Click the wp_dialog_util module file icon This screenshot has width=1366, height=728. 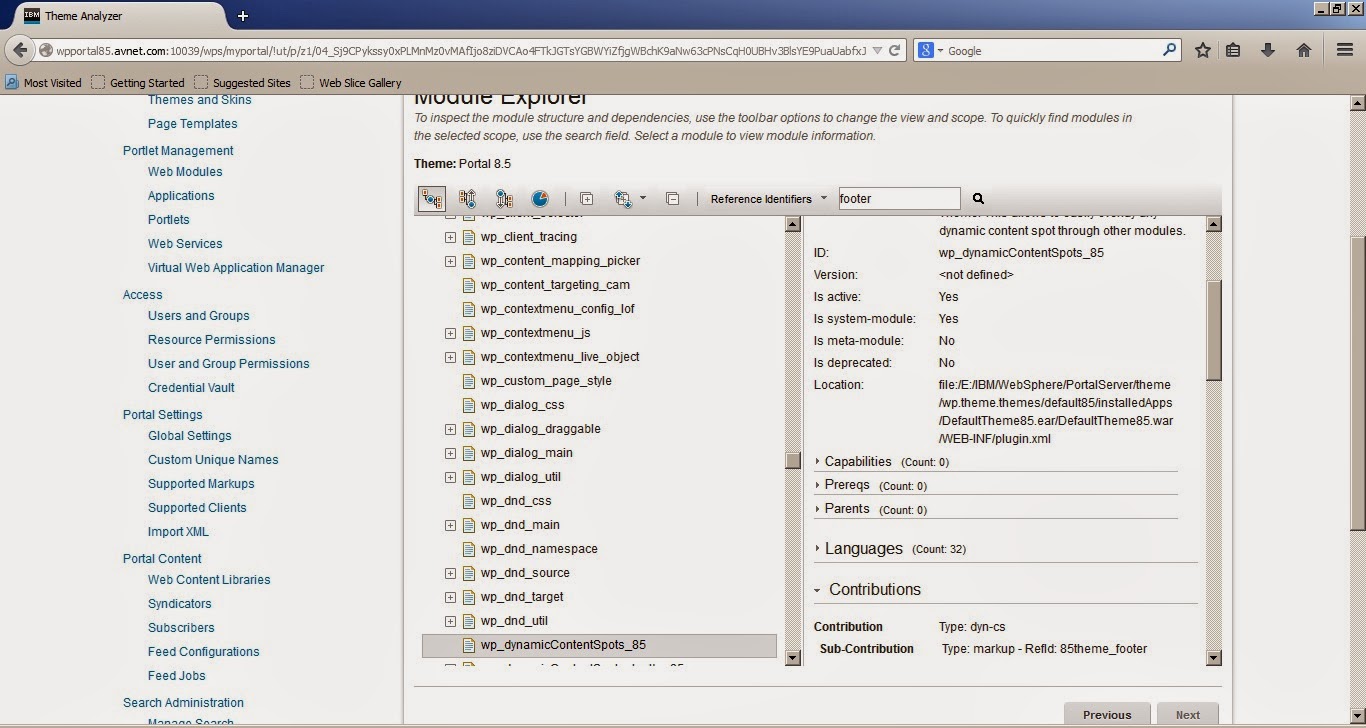click(470, 477)
